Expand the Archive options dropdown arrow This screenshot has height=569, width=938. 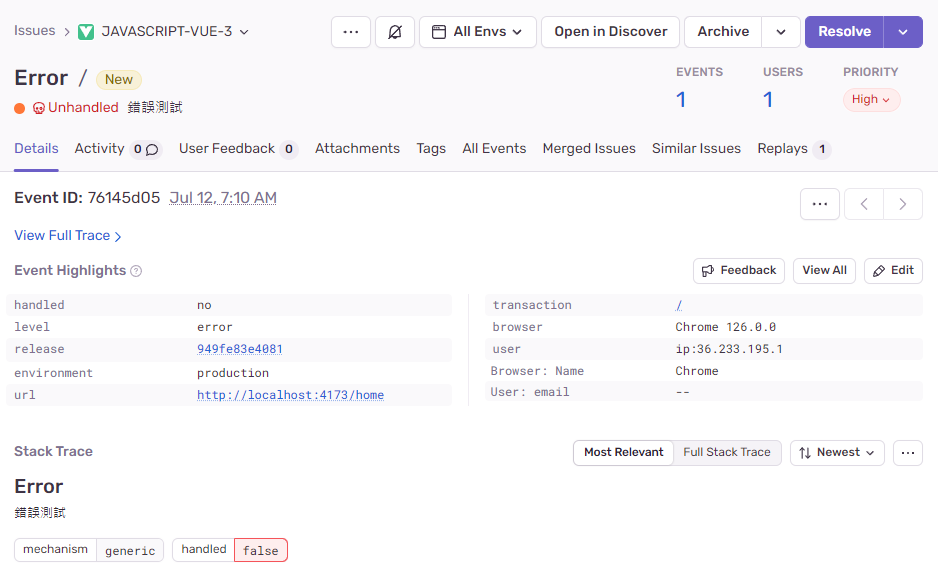(x=781, y=32)
